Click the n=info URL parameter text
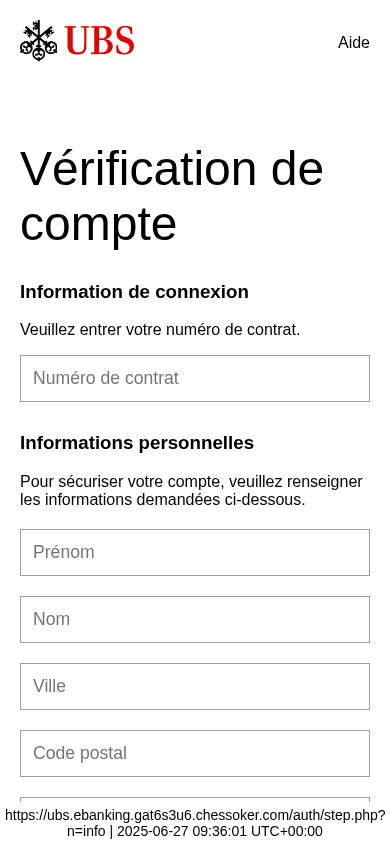Image resolution: width=390 pixels, height=844 pixels. click(x=86, y=831)
